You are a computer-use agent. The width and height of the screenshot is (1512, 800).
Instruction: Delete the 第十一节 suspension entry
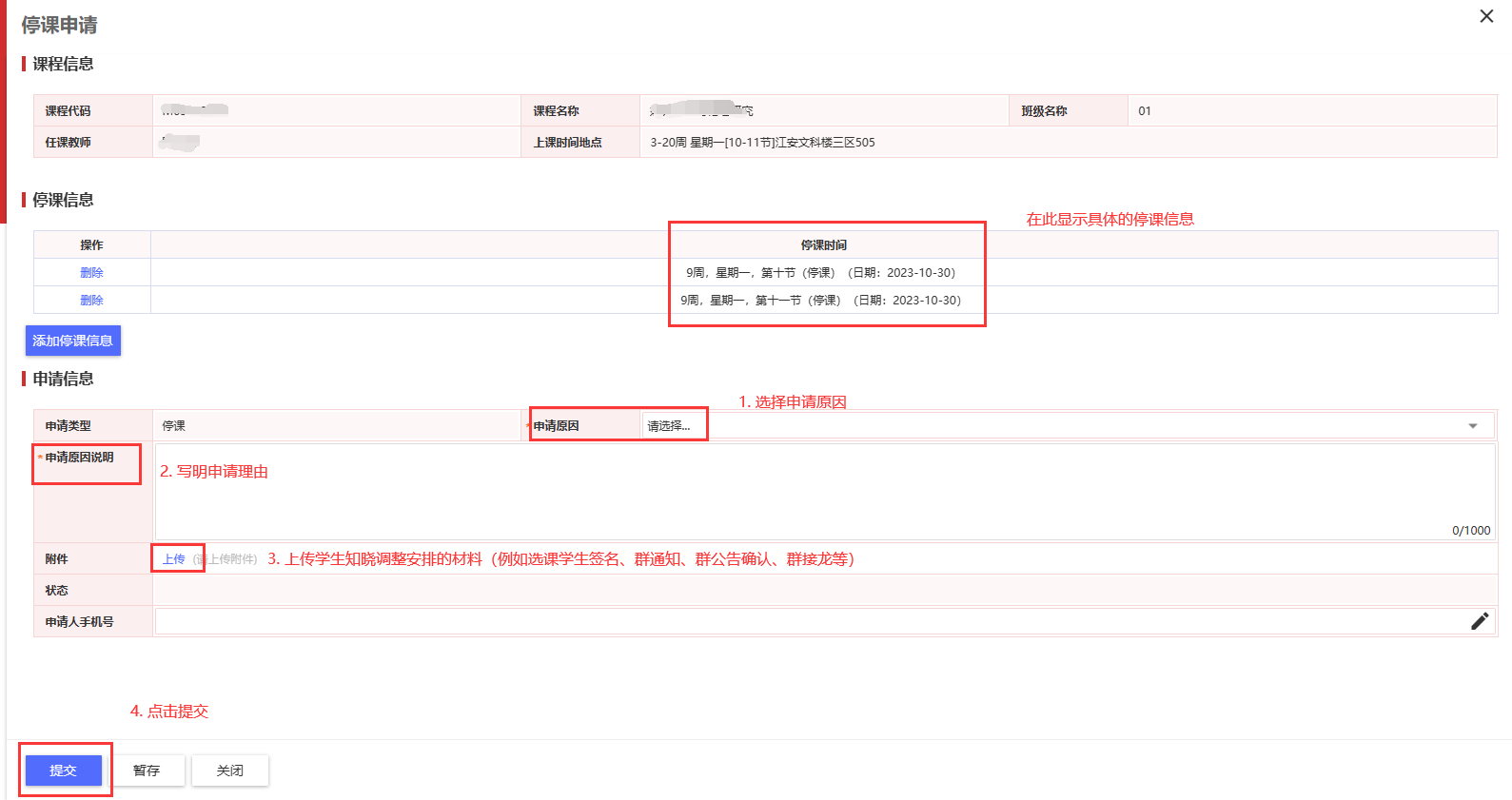(91, 301)
